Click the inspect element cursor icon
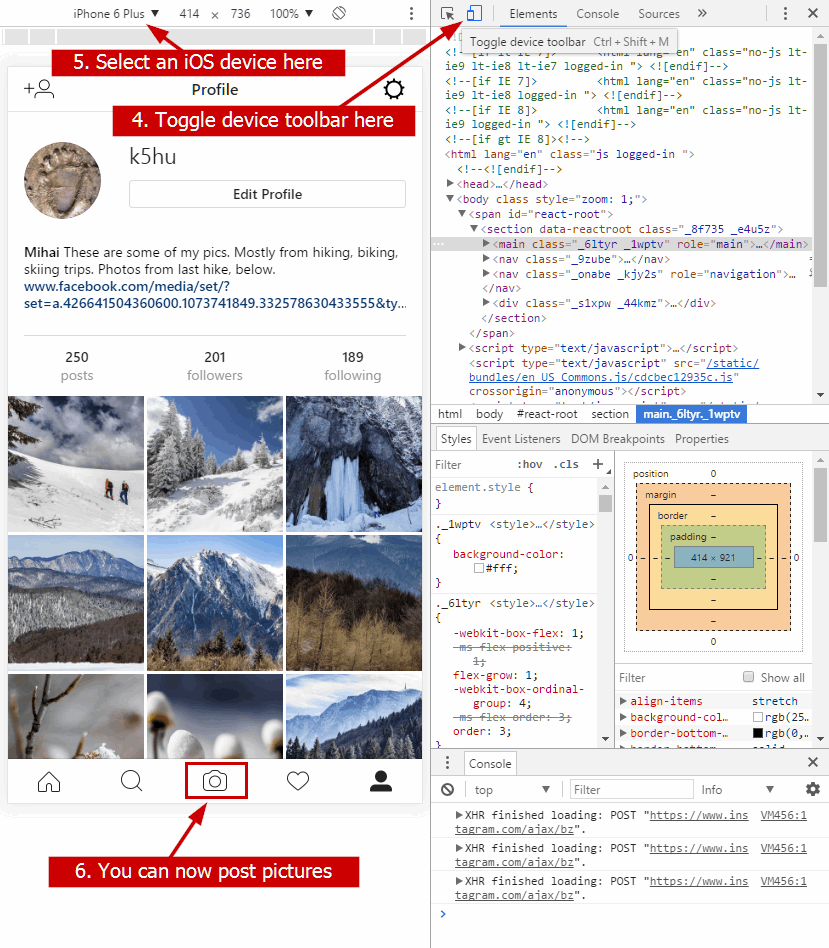 [x=447, y=13]
